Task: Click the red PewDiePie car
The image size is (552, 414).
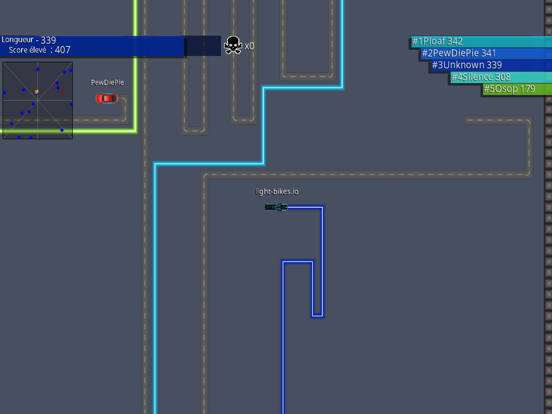Action: 107,99
